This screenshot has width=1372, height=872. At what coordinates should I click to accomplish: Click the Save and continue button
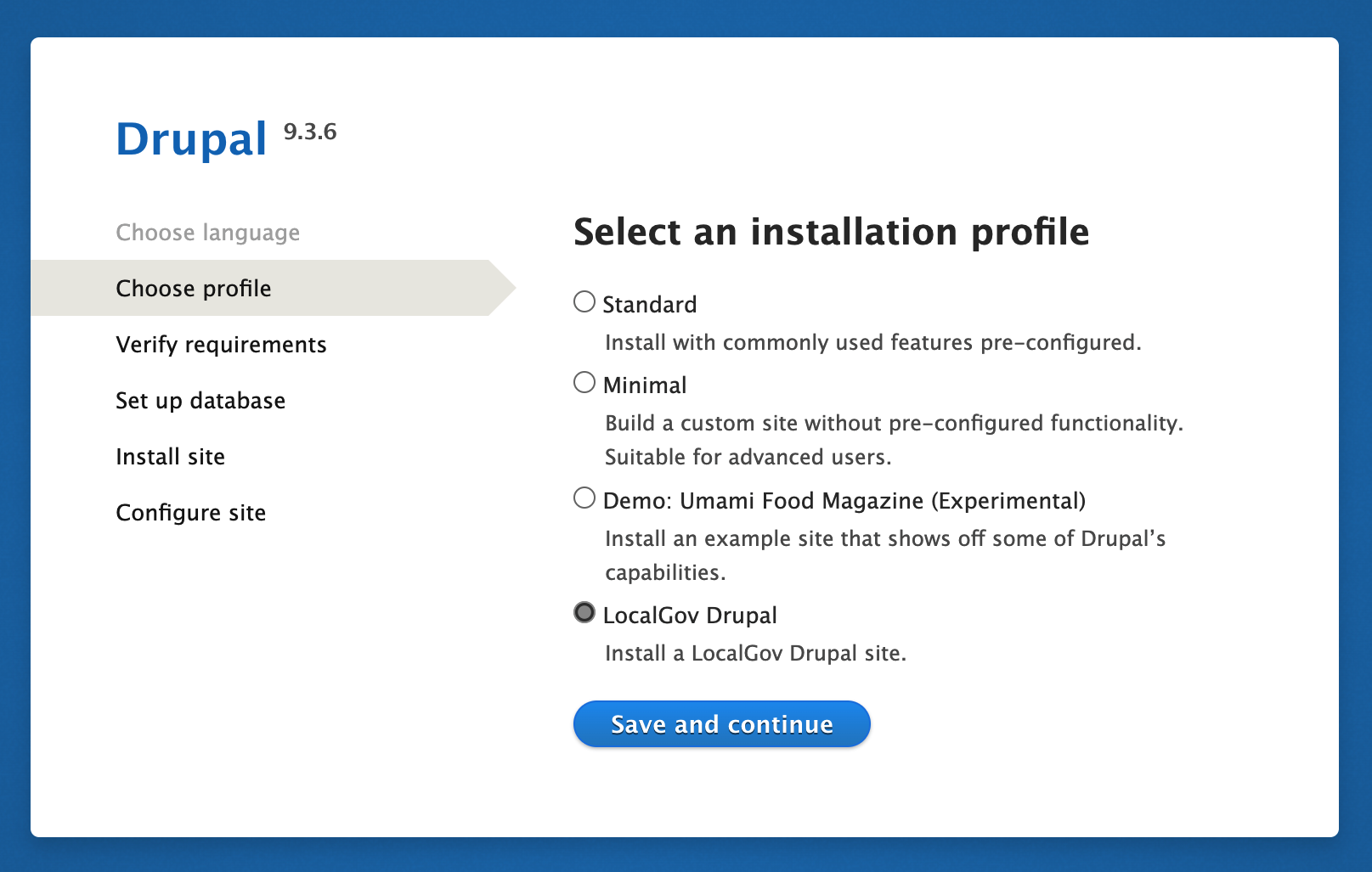721,723
